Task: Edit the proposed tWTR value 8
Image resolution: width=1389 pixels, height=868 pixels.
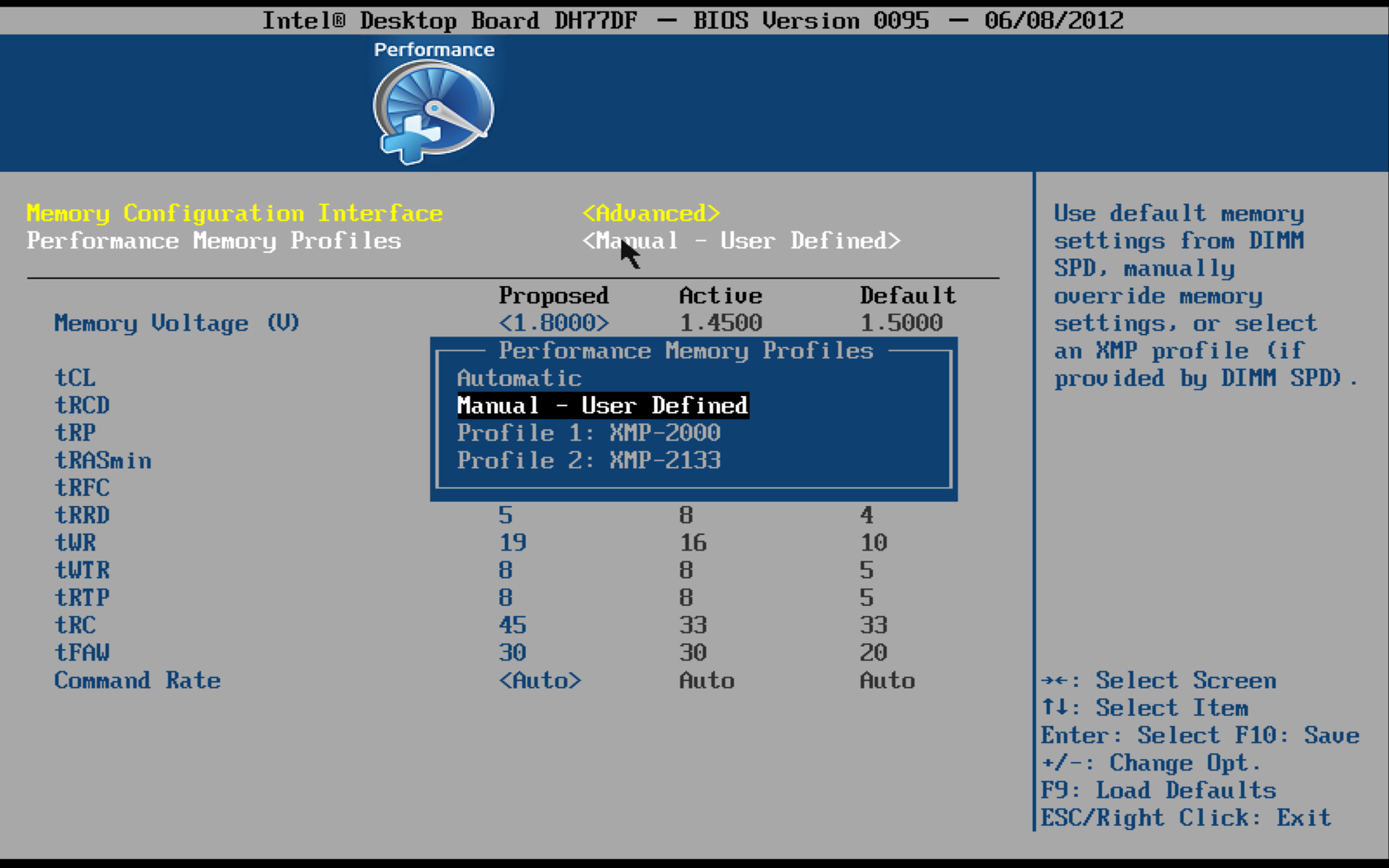Action: pyautogui.click(x=505, y=570)
